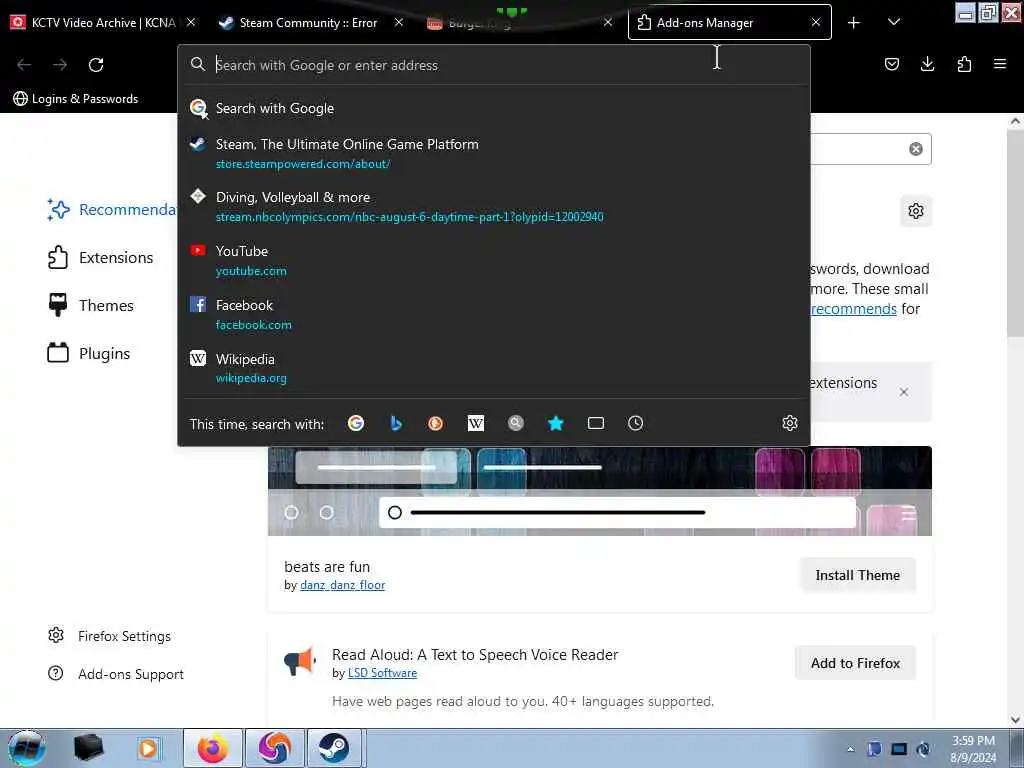Go back to previous page
1024x768 pixels.
pyautogui.click(x=24, y=65)
